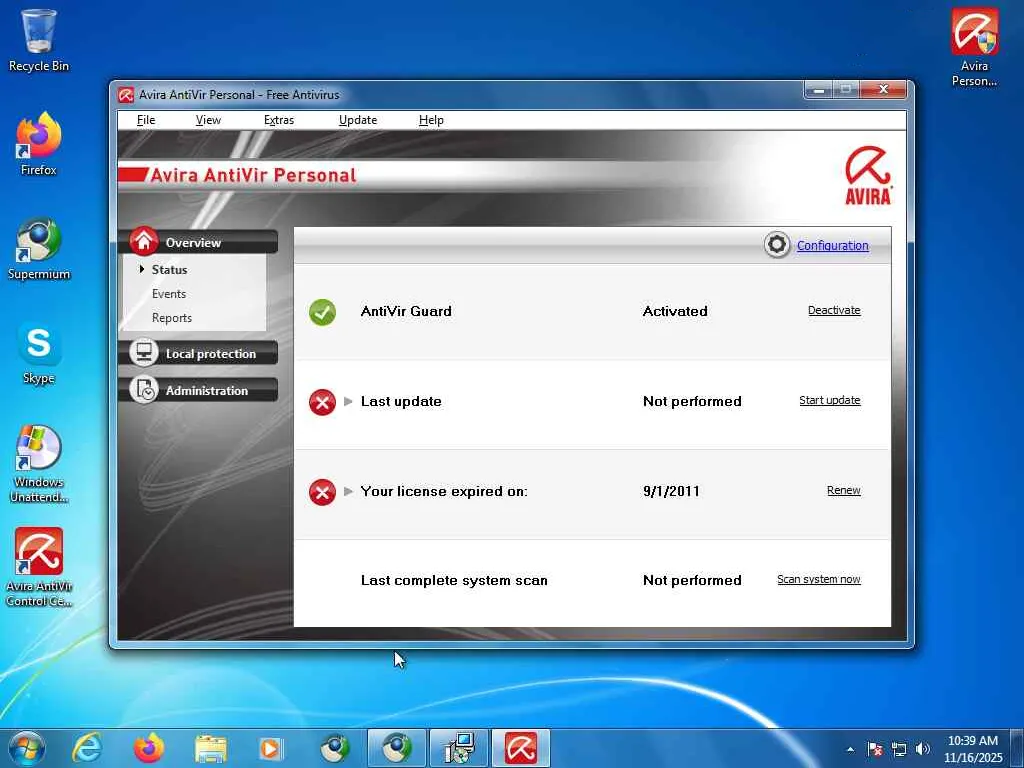Click the Action Center flag tray icon

[x=875, y=749]
